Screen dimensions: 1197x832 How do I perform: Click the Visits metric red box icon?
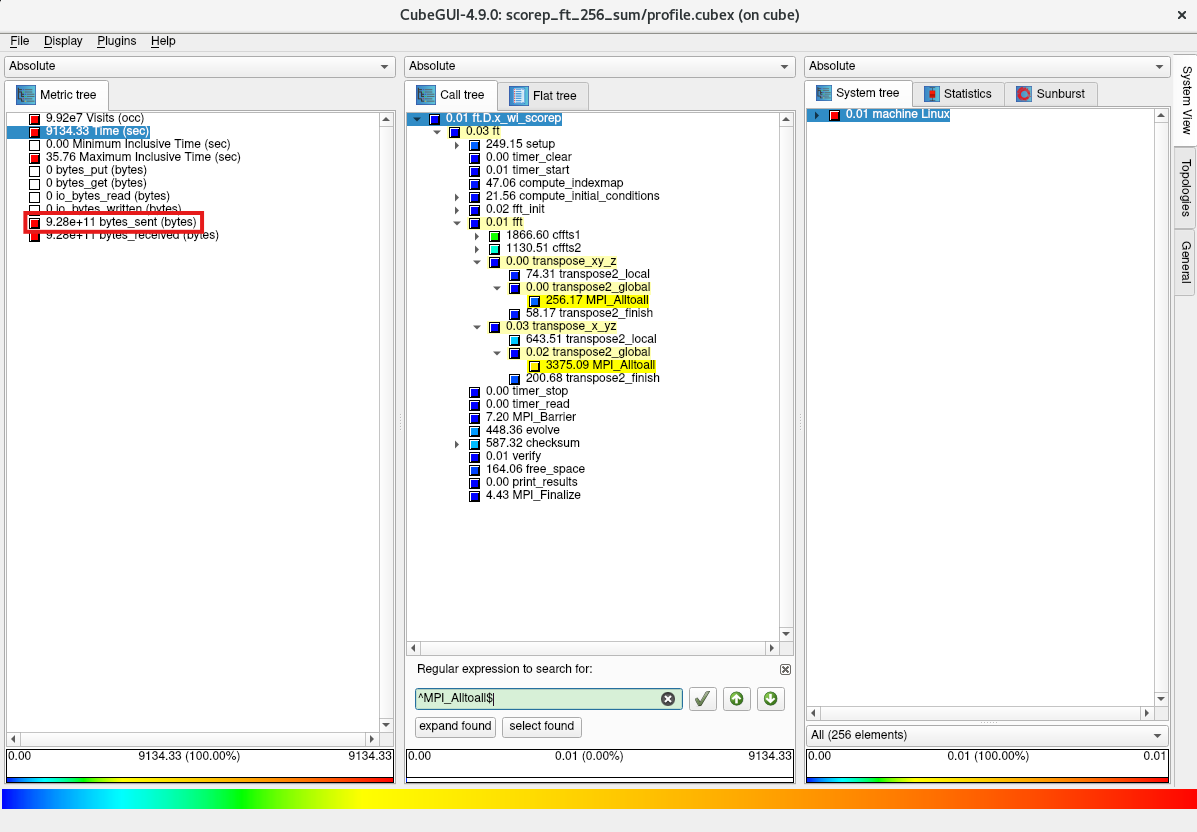coord(35,119)
